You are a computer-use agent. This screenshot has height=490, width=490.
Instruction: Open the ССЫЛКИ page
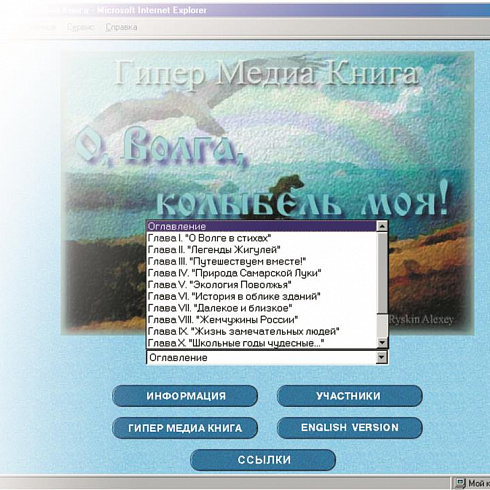point(263,460)
